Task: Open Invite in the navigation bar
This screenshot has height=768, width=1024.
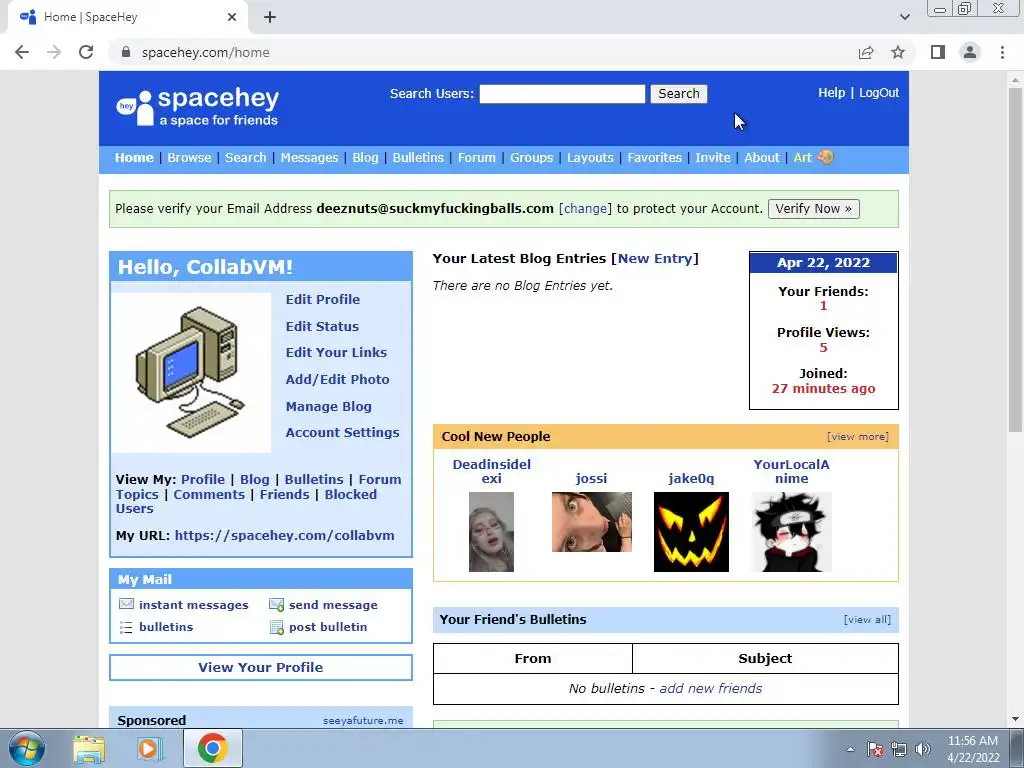Action: tap(712, 157)
